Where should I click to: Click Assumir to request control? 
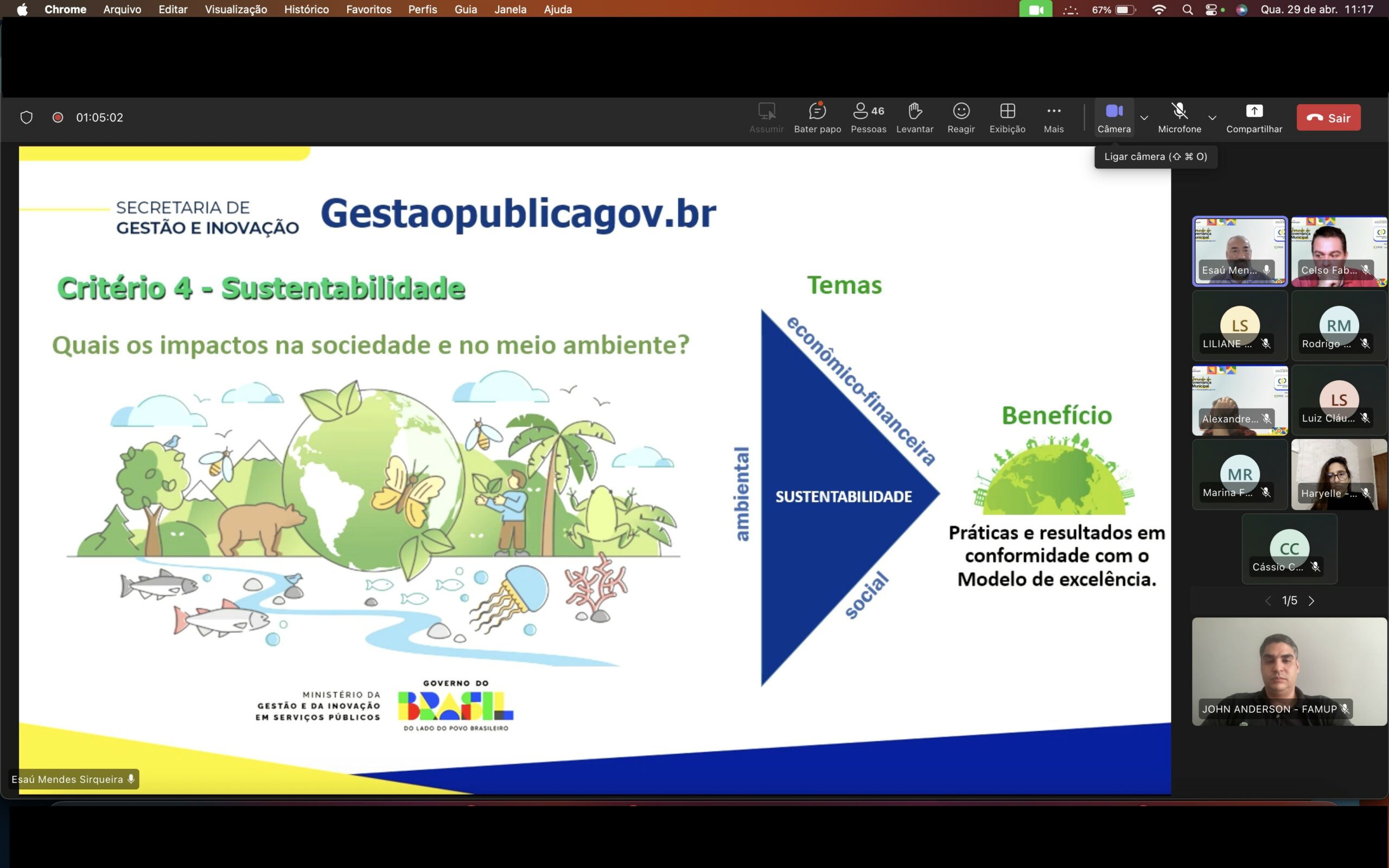point(767,118)
